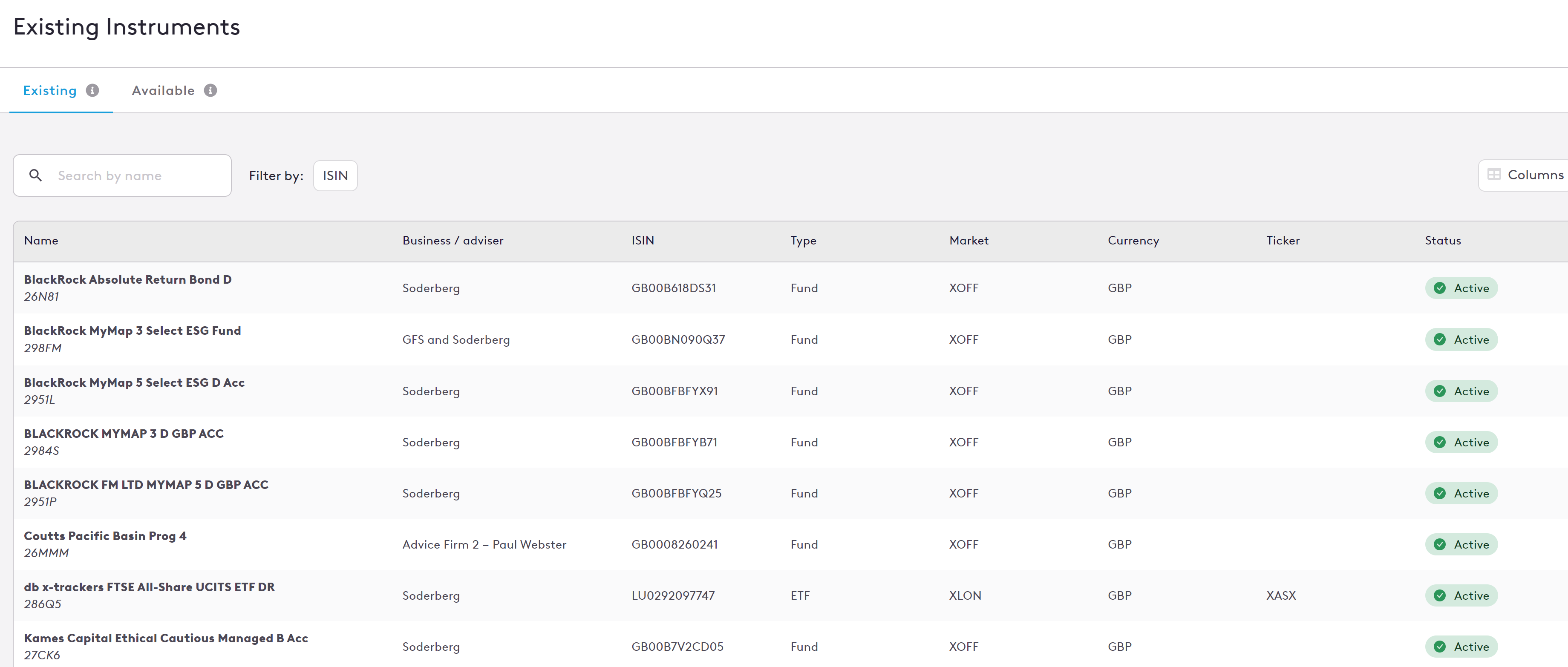Screen dimensions: 1568x667
Task: Click Active check icon for BlackRock MyMap 3 Select ESG Fund
Action: 1440,339
